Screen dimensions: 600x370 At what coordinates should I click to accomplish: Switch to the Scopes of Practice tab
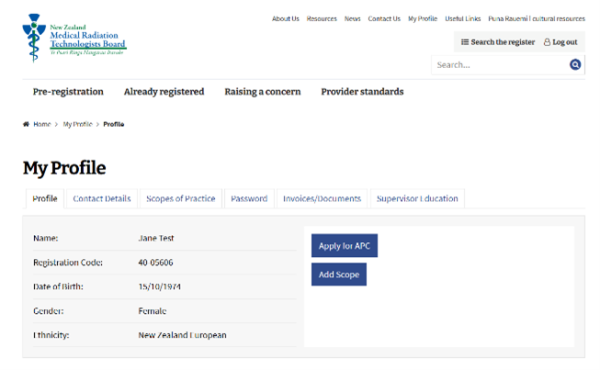click(x=181, y=199)
